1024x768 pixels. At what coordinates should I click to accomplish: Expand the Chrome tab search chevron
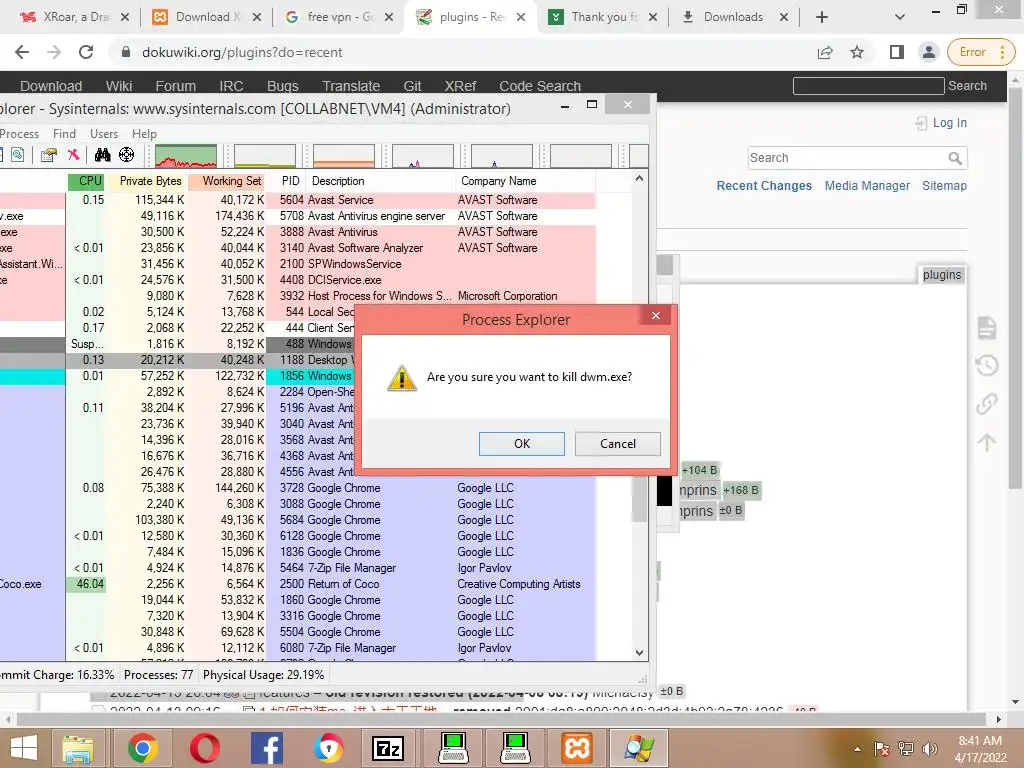point(899,17)
